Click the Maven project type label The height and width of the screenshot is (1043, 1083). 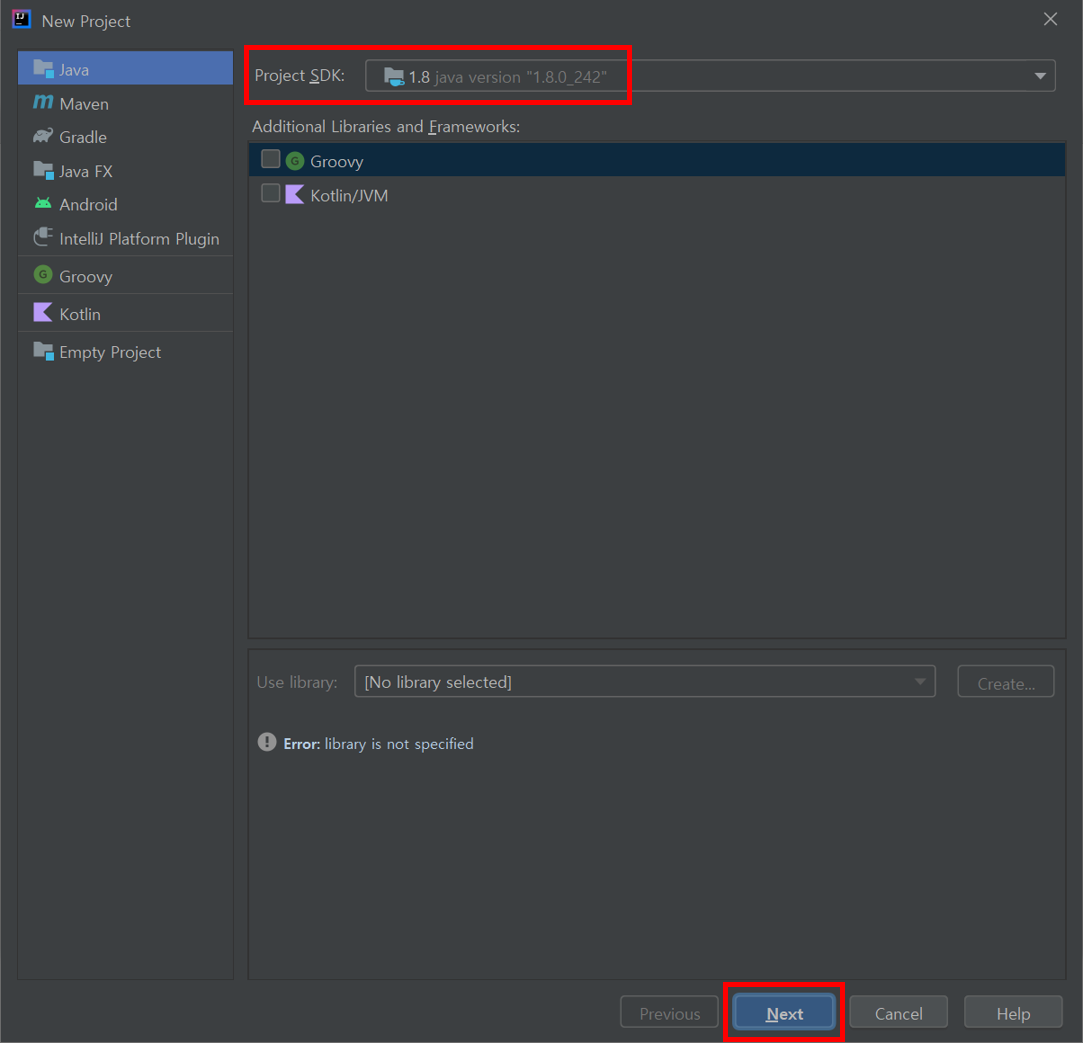(x=84, y=104)
